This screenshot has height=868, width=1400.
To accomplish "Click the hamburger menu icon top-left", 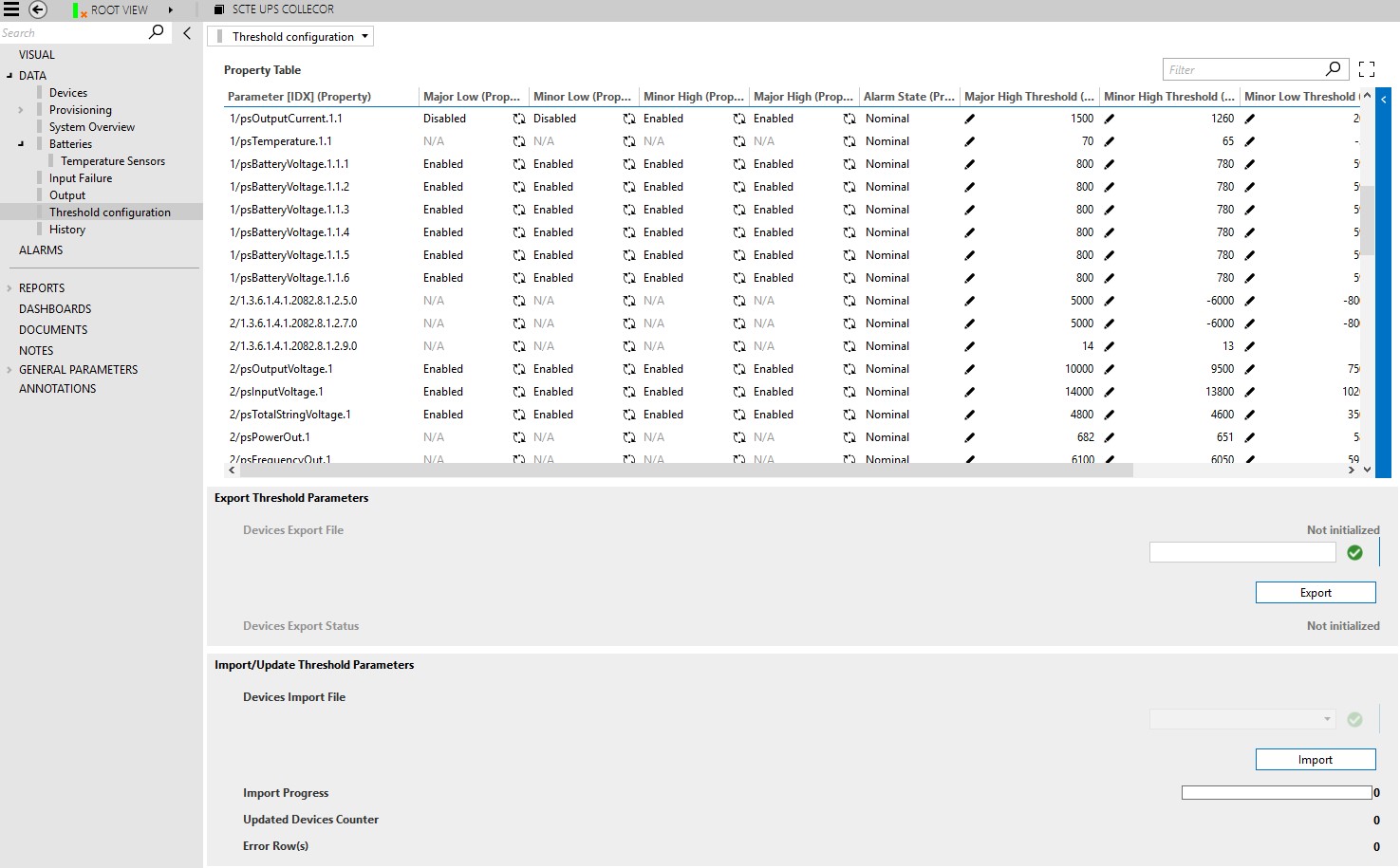I will point(12,9).
